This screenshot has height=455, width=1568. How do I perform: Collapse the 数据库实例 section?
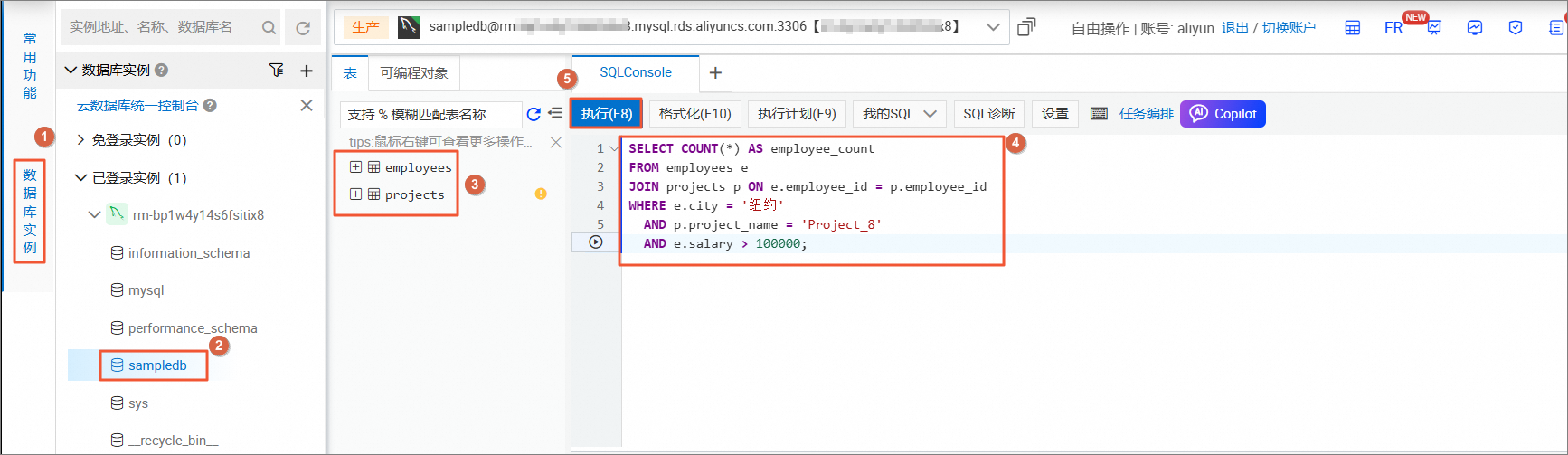(71, 70)
